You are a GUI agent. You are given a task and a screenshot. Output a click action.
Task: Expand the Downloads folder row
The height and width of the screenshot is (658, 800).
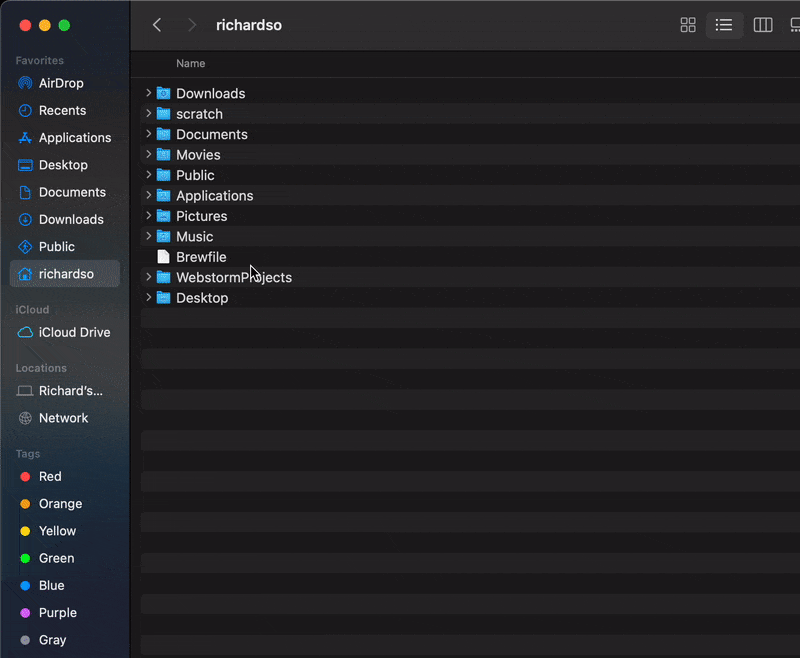click(148, 93)
